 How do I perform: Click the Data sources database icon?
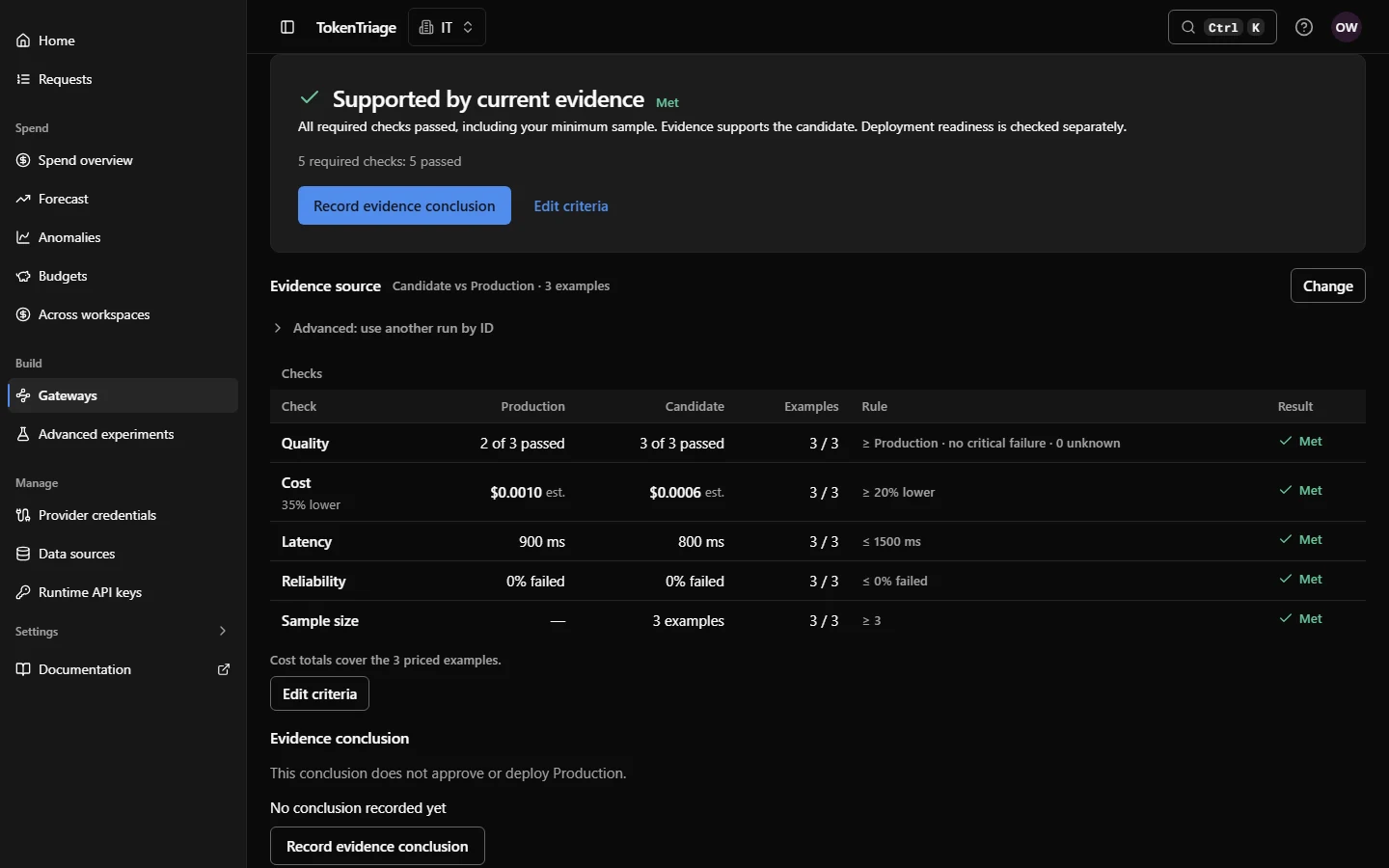point(23,554)
